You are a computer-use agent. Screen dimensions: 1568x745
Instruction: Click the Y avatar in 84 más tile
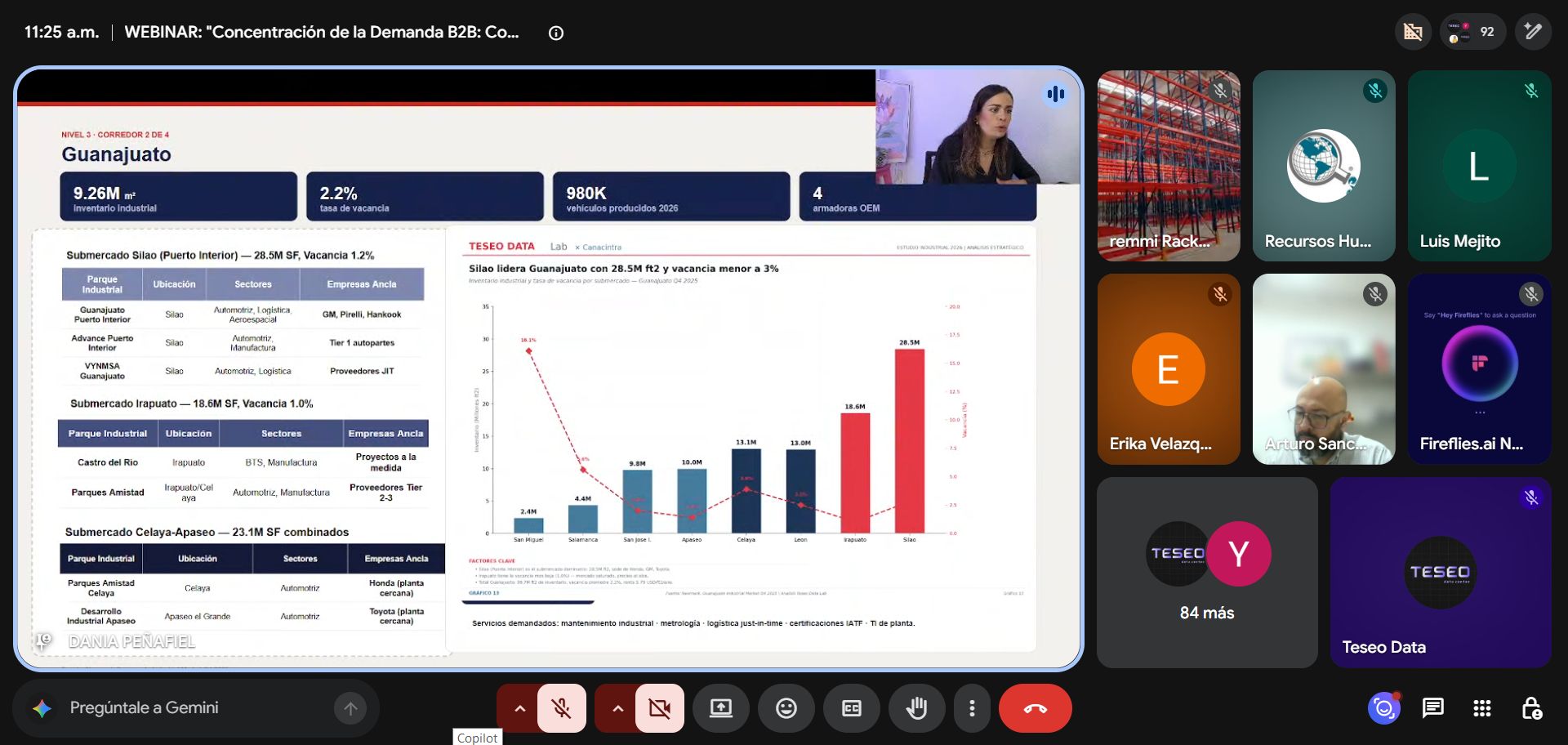point(1239,554)
